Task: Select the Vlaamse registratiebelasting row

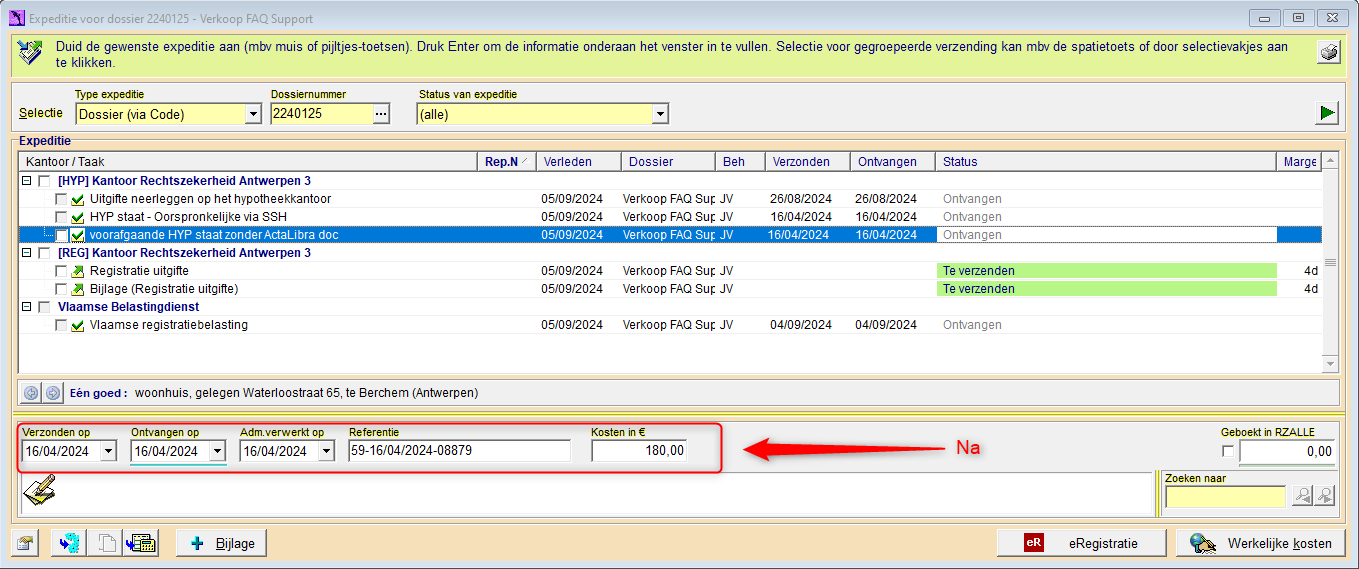Action: 670,325
